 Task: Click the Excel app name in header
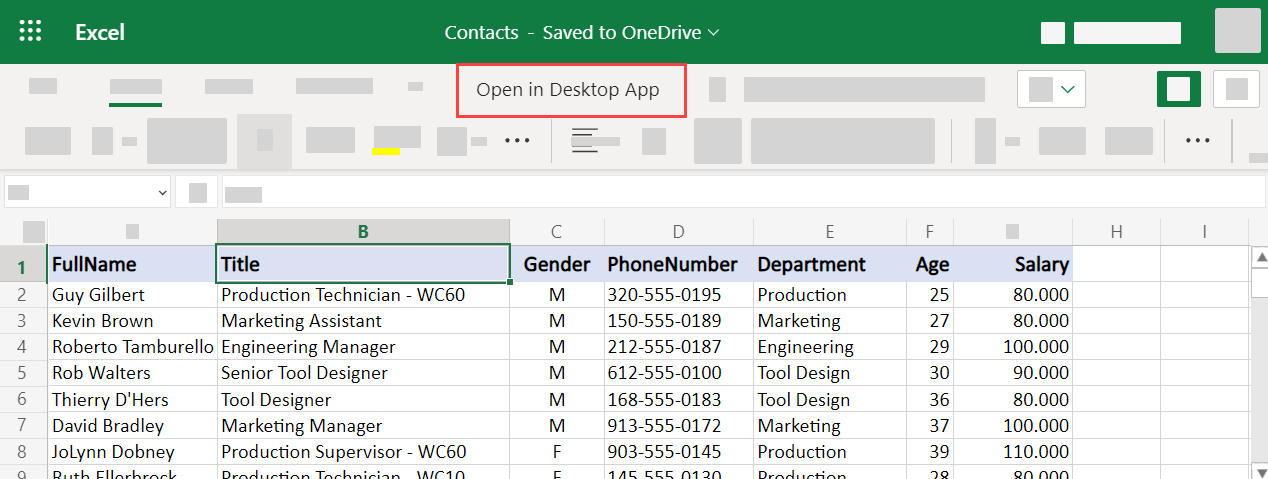click(x=100, y=32)
